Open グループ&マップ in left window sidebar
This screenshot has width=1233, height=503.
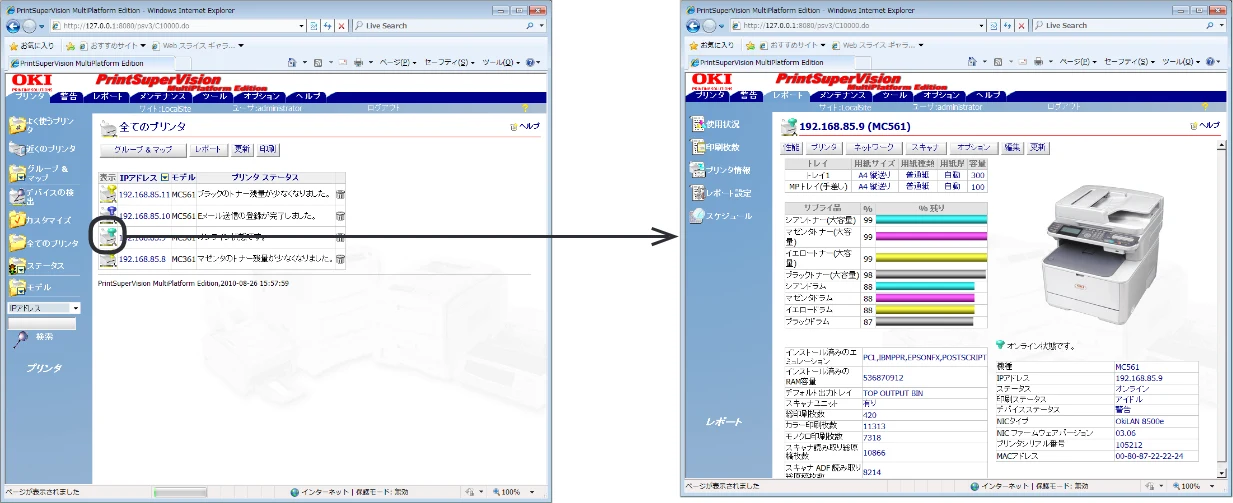coord(41,173)
